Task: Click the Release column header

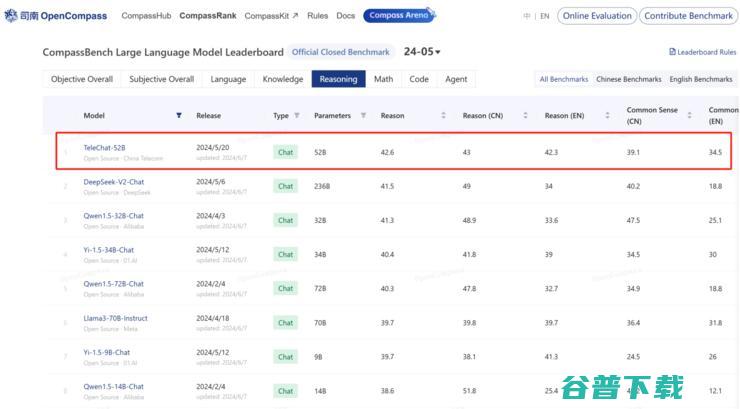Action: 209,116
